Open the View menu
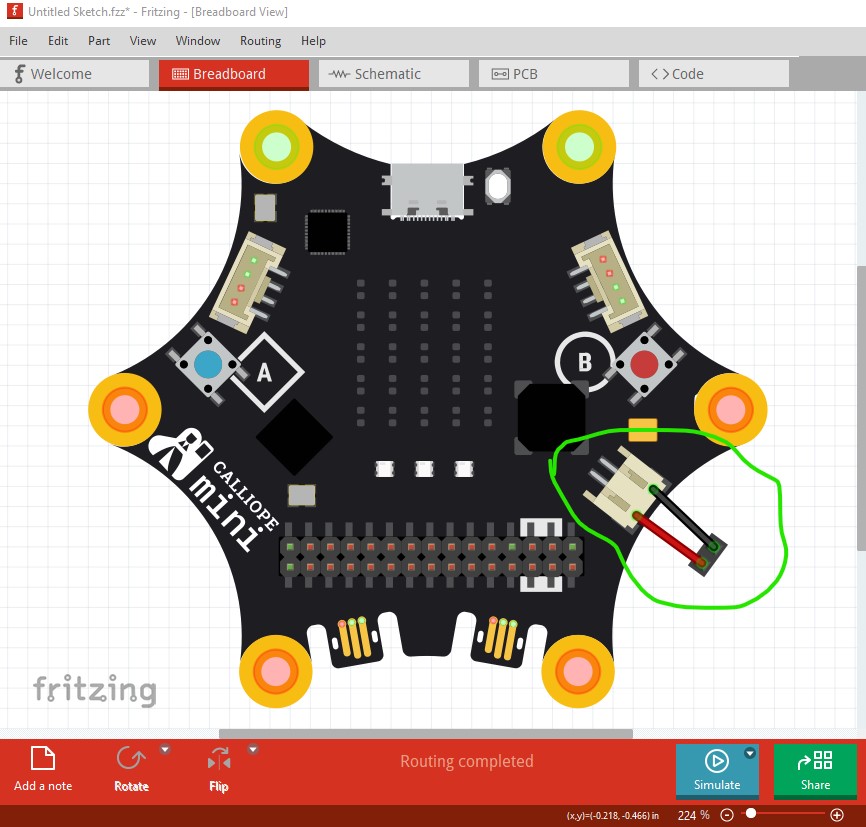The image size is (866, 827). [x=142, y=41]
